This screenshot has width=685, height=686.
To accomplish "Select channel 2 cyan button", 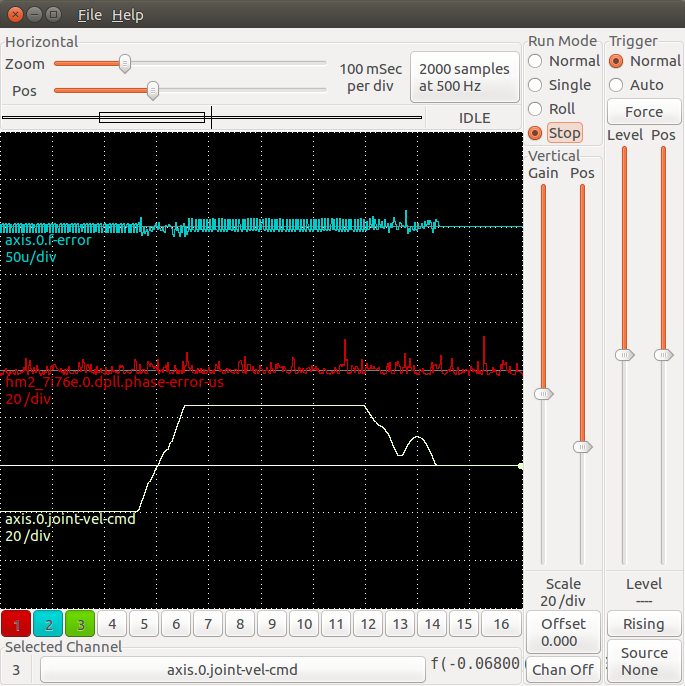I will point(48,623).
